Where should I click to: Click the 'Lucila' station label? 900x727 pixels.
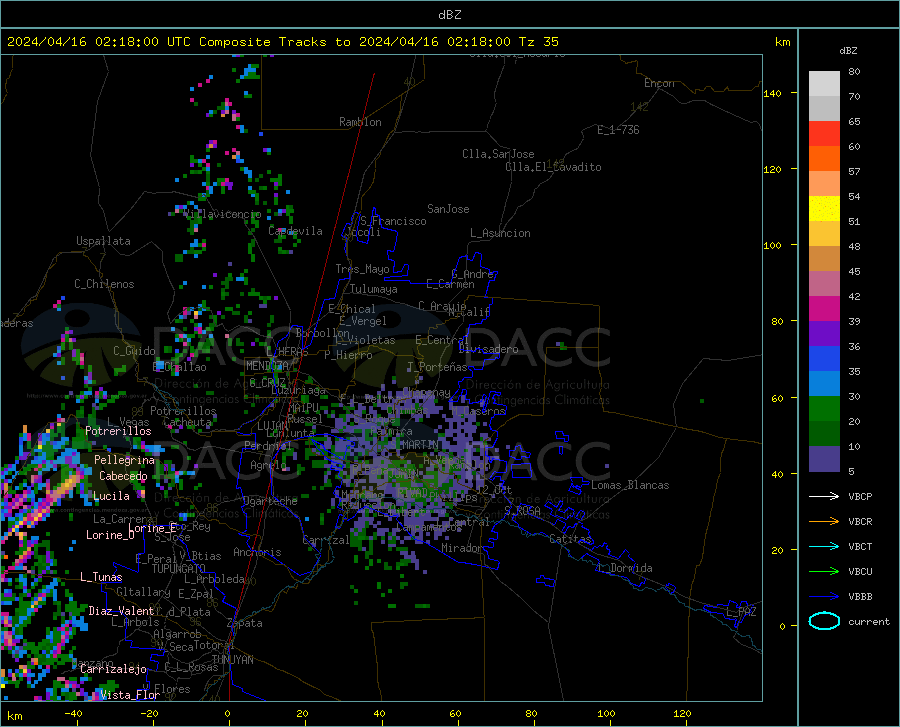point(111,496)
